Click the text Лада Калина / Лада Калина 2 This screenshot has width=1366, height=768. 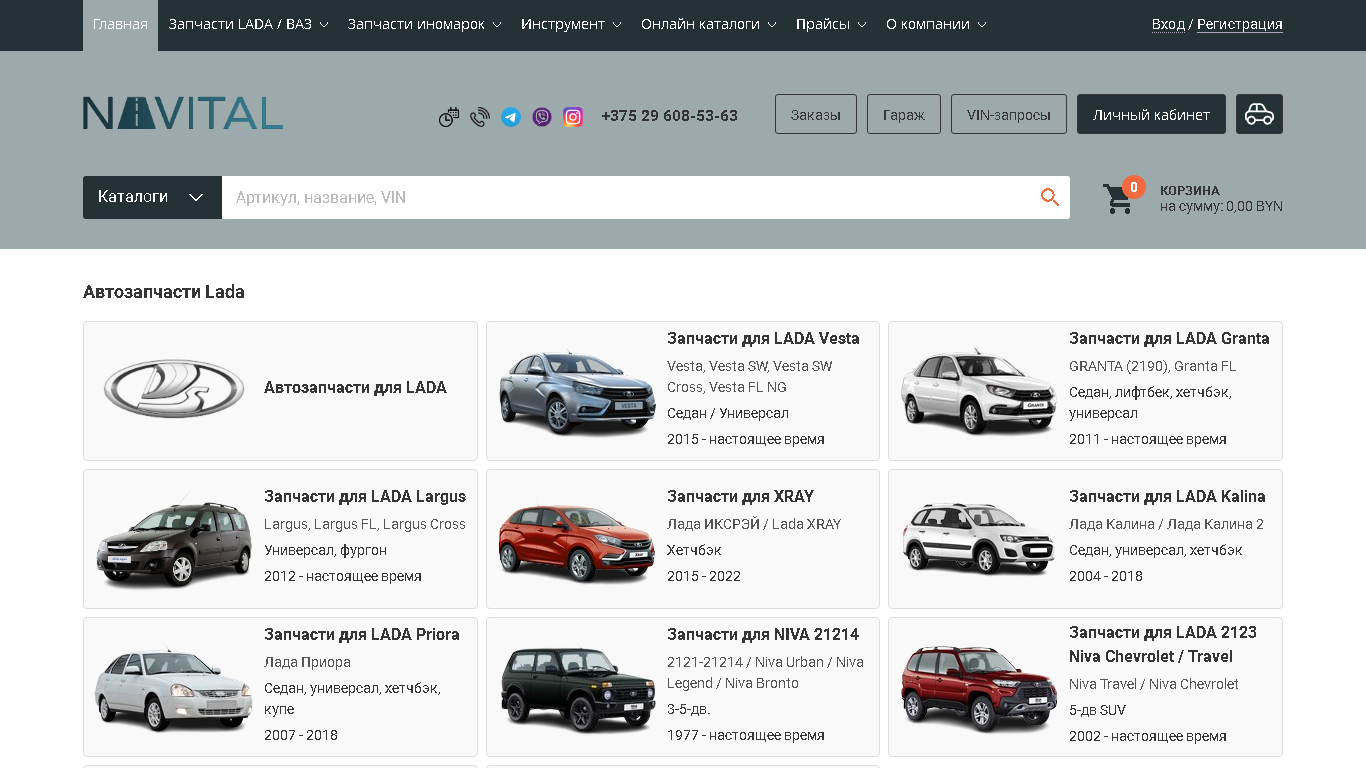tap(1166, 524)
